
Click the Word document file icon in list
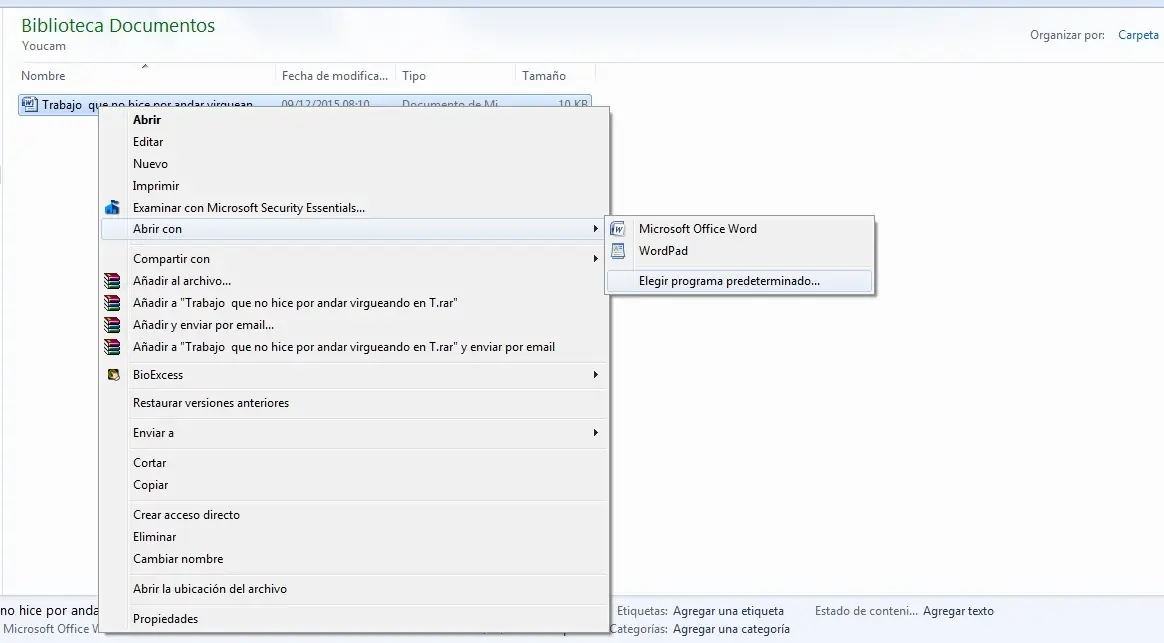pyautogui.click(x=30, y=105)
